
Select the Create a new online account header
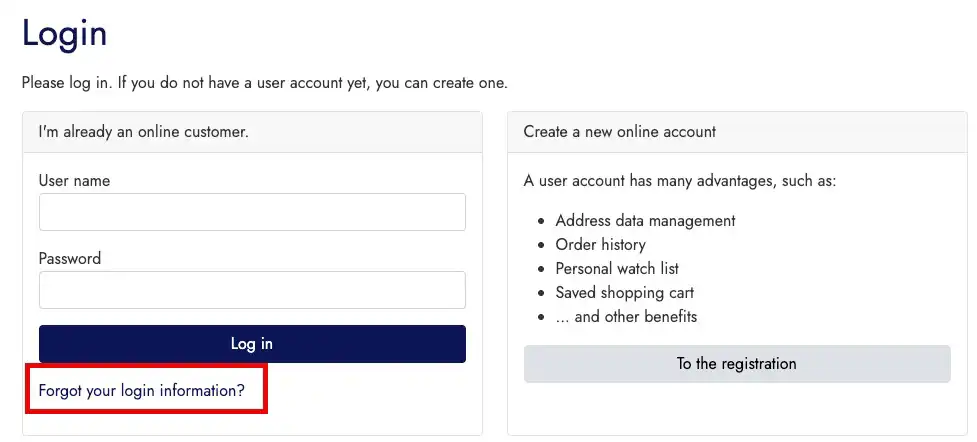pyautogui.click(x=619, y=132)
